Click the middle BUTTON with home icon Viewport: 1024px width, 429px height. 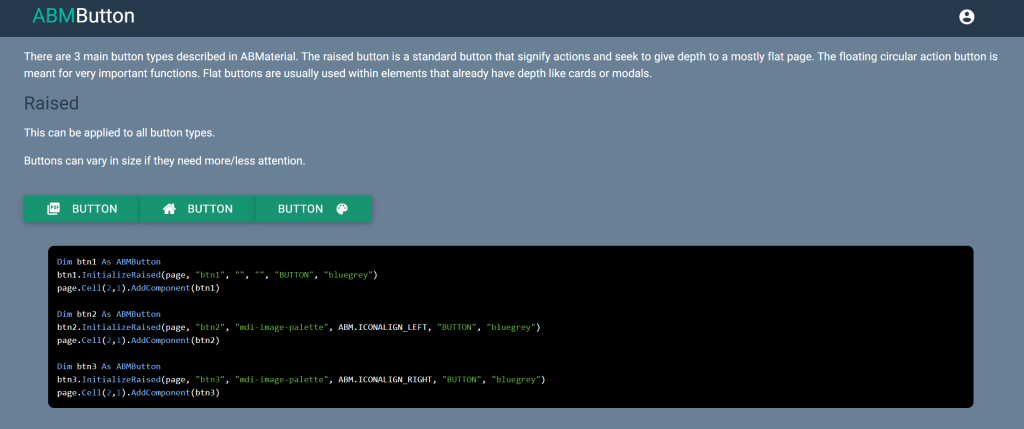click(198, 209)
